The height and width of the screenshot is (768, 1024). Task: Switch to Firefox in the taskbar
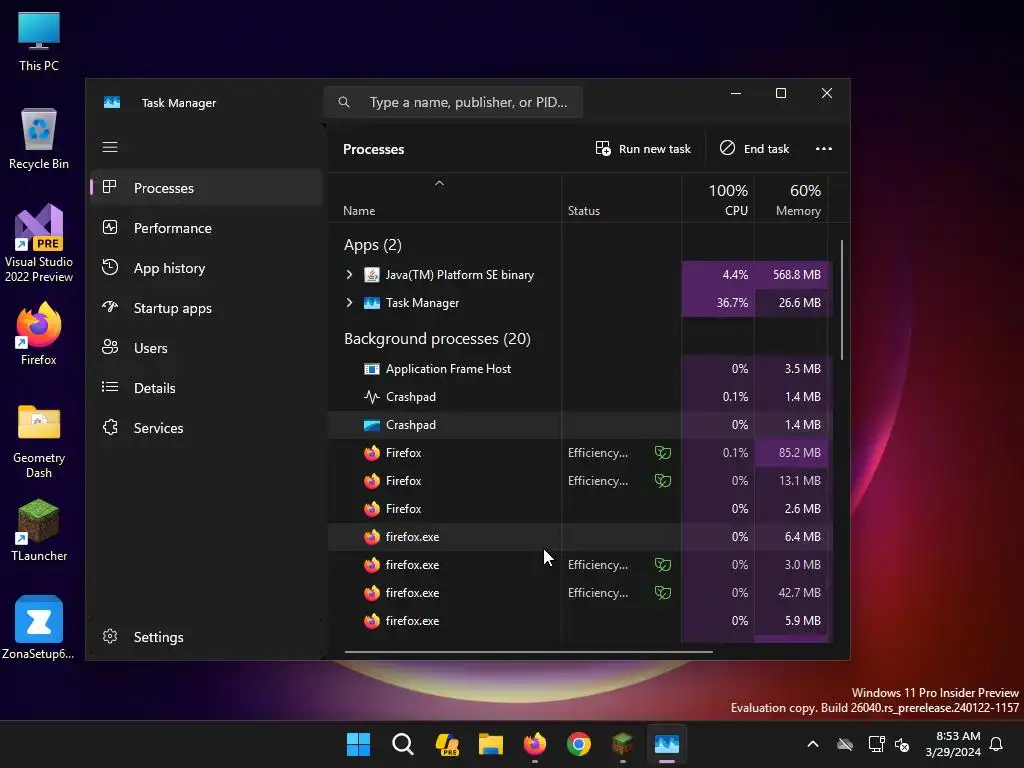(535, 744)
